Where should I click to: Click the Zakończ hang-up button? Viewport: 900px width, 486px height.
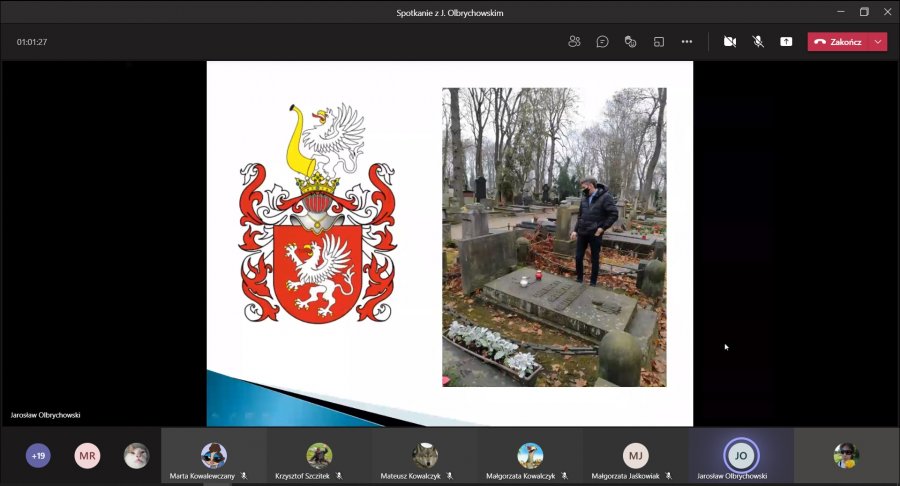(x=837, y=42)
